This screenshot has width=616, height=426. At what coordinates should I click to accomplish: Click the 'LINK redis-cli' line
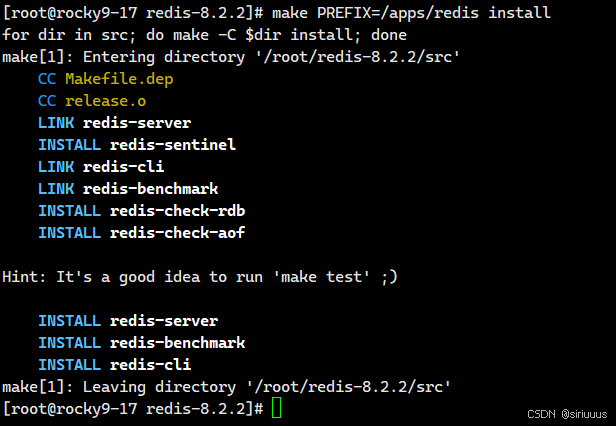(101, 167)
